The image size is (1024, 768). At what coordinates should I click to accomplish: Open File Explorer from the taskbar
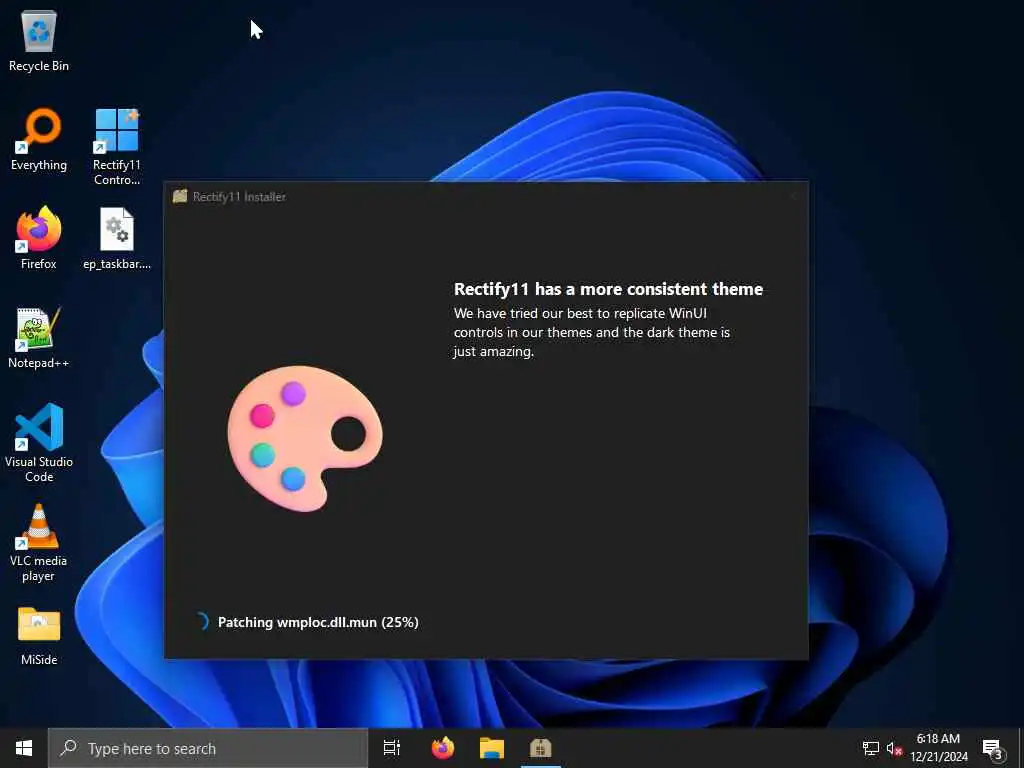tap(492, 748)
